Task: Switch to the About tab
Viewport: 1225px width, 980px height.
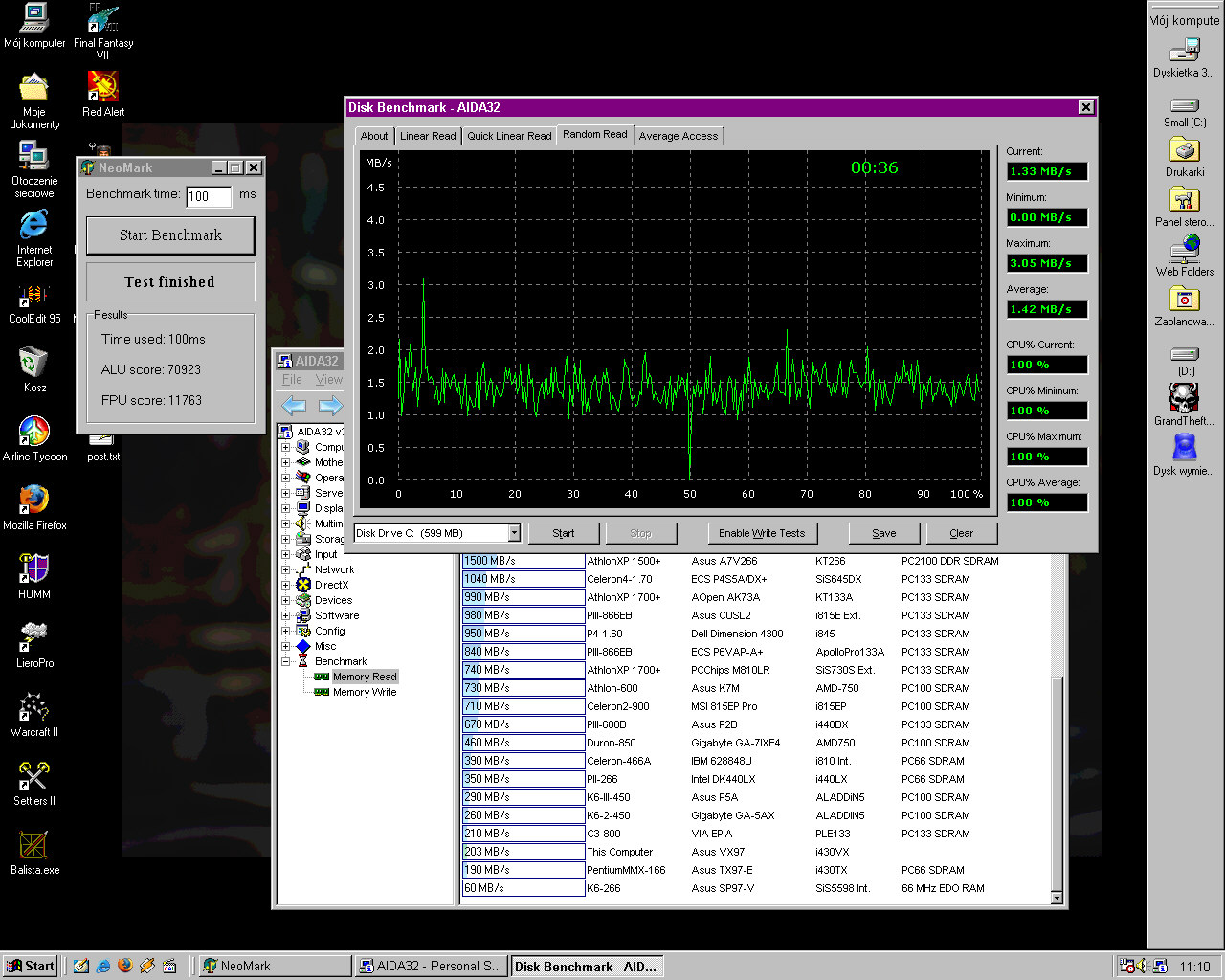Action: (x=374, y=136)
